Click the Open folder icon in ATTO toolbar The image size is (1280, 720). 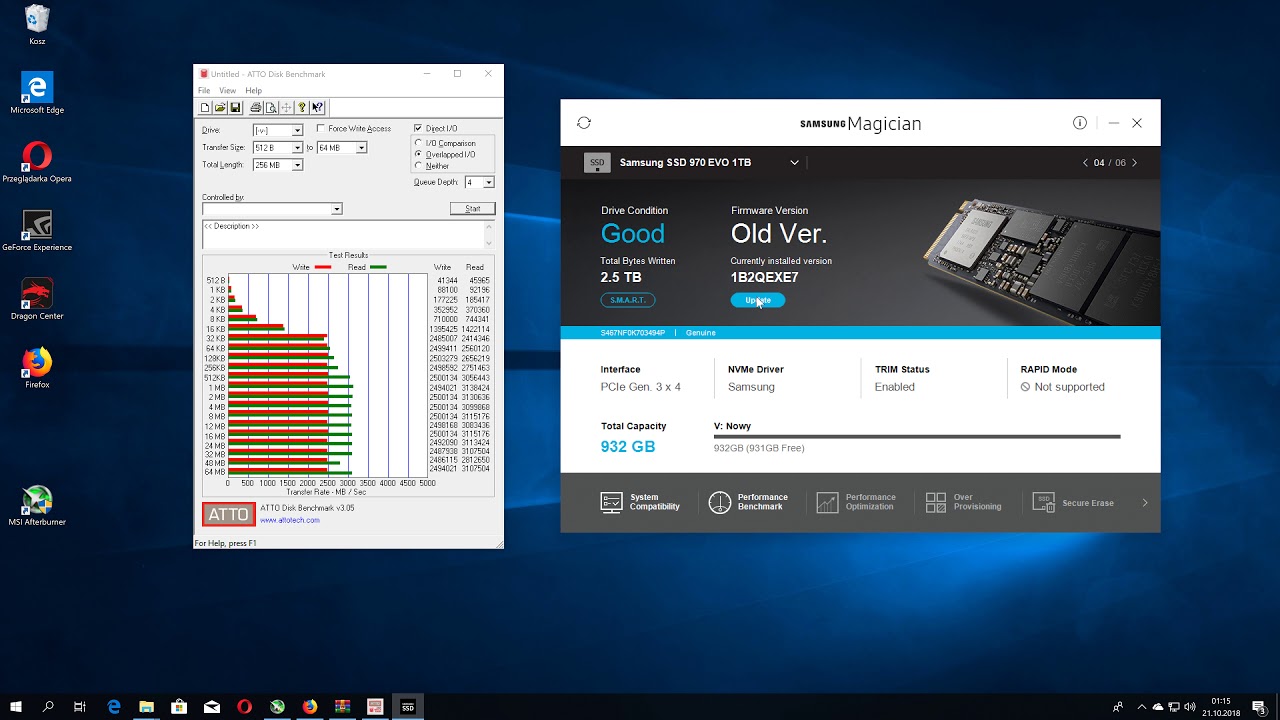[x=219, y=108]
